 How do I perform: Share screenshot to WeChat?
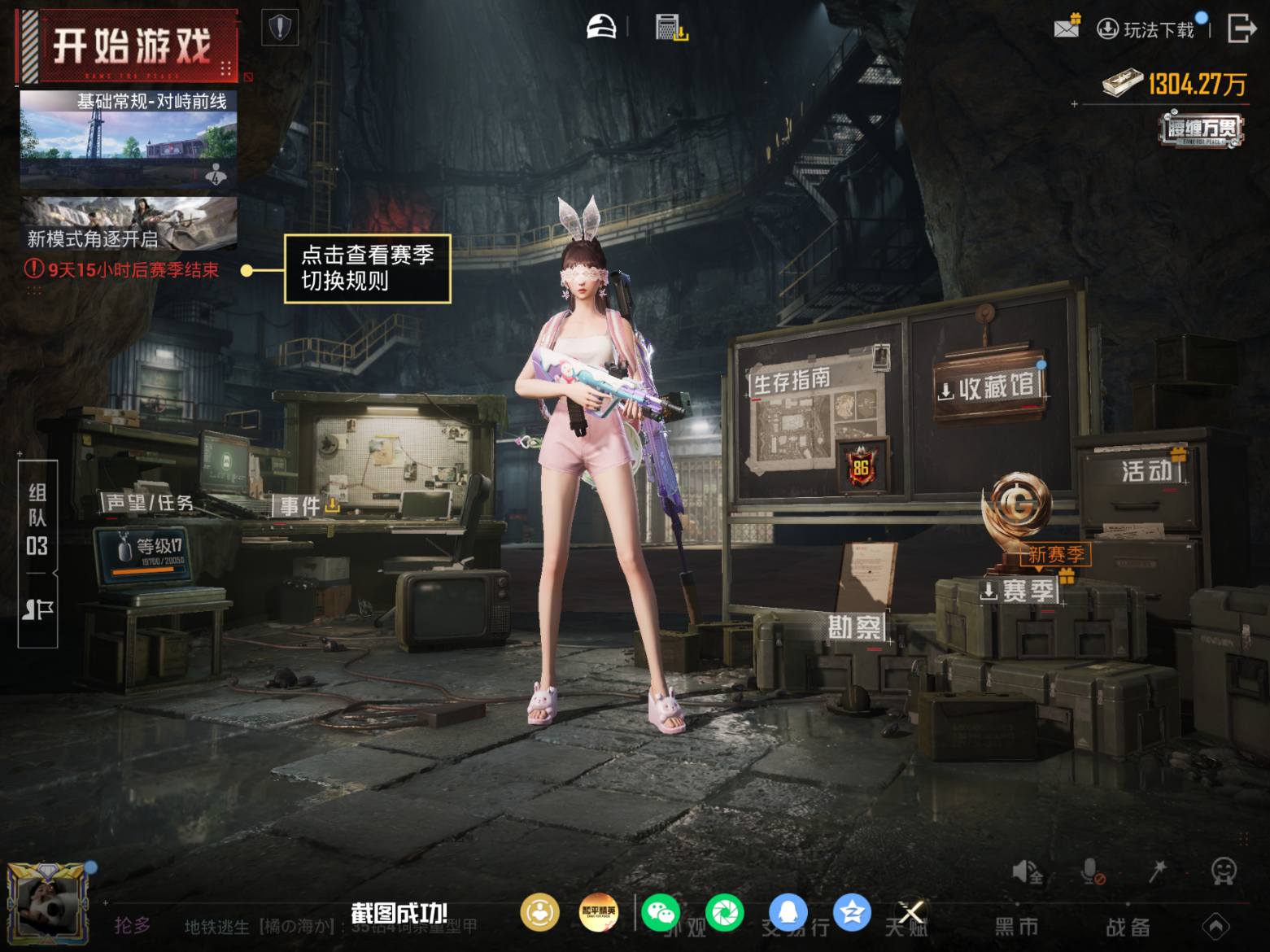coord(661,912)
